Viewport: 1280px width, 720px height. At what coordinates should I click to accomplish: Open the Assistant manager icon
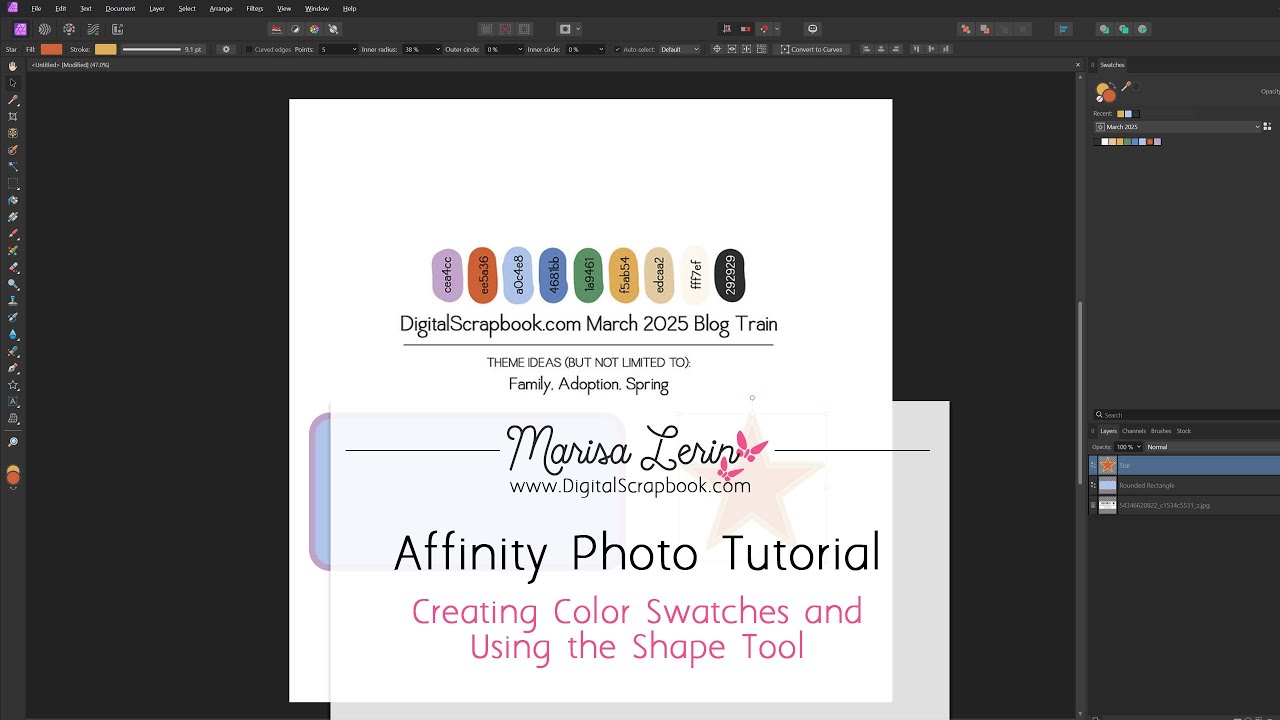point(813,29)
